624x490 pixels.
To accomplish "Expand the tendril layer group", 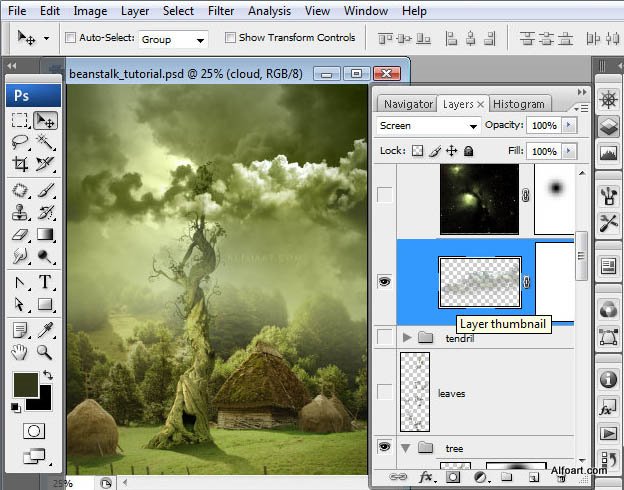I will (x=406, y=338).
